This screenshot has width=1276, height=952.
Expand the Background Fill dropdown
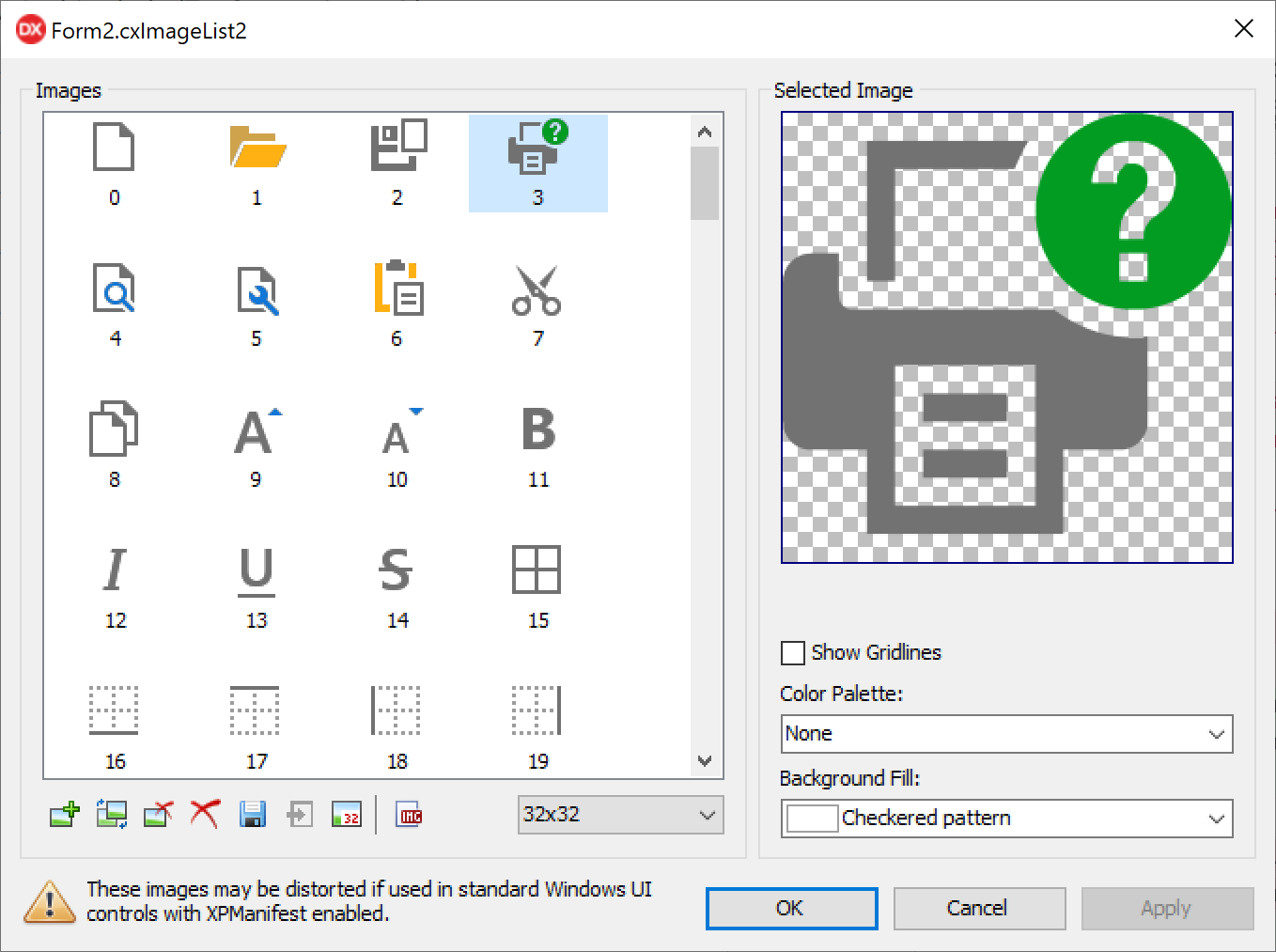pos(1216,819)
